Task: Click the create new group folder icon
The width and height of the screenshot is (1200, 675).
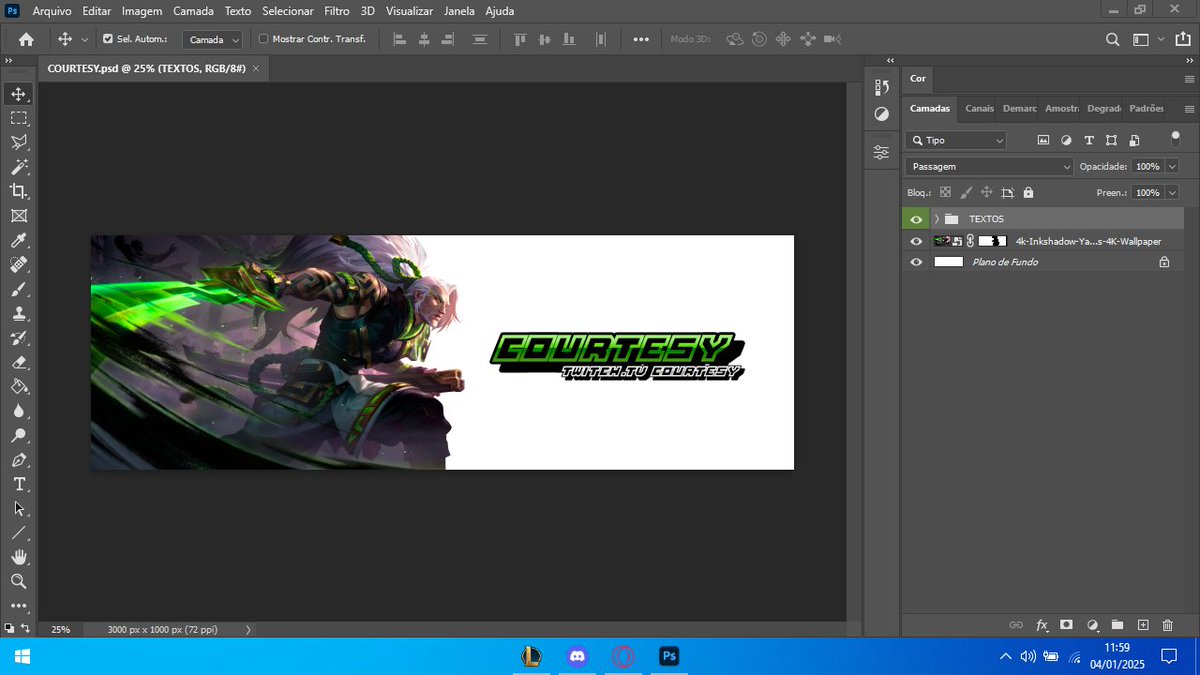Action: click(1118, 625)
